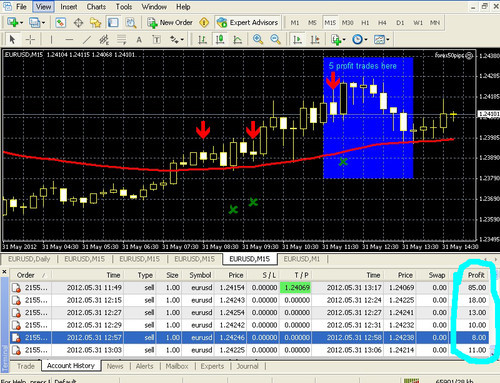Viewport: 500px width, 383px height.
Task: Switch chart to Candlesticks type
Action: pos(220,40)
